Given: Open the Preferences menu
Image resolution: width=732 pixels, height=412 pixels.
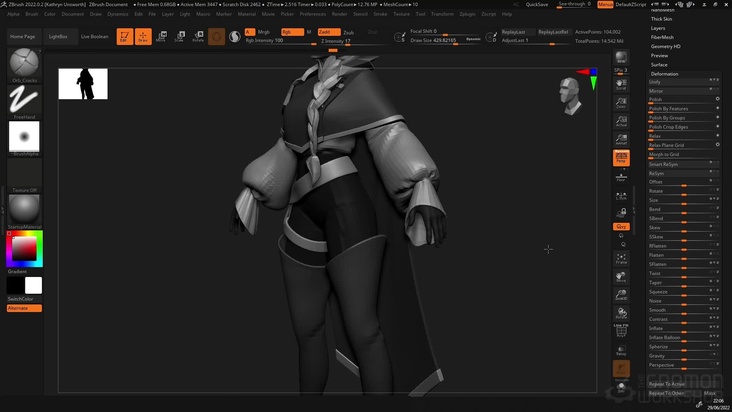Looking at the screenshot, I should [x=313, y=14].
